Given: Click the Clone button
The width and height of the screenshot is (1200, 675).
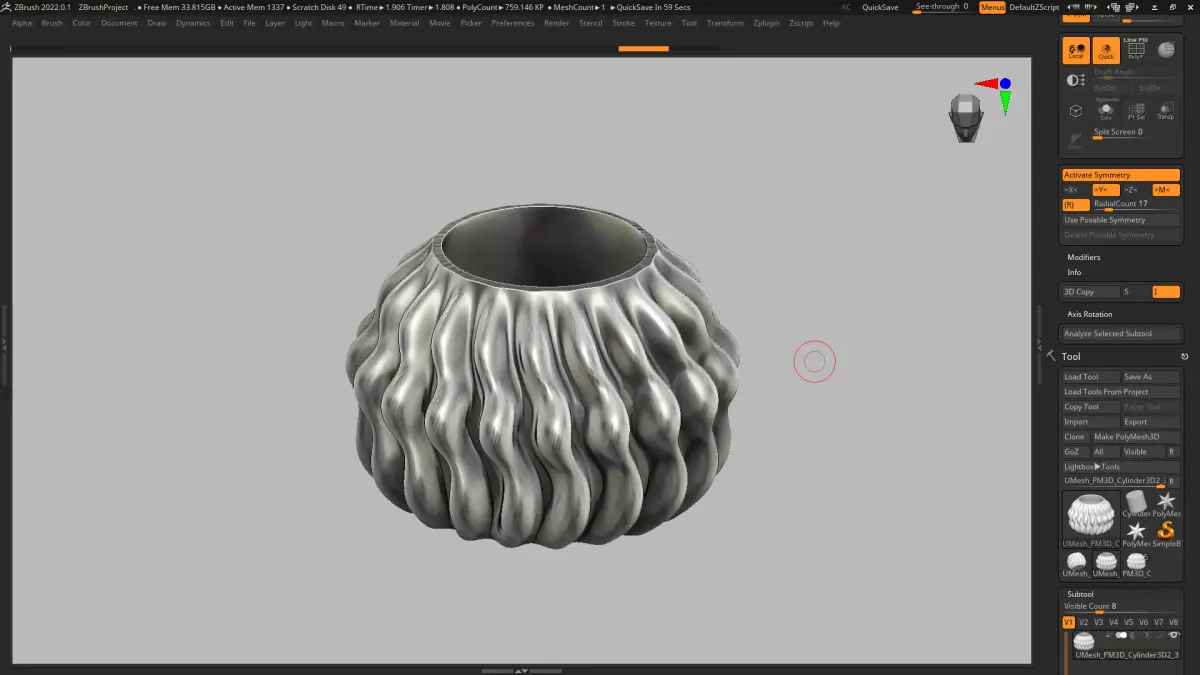Looking at the screenshot, I should tap(1075, 437).
